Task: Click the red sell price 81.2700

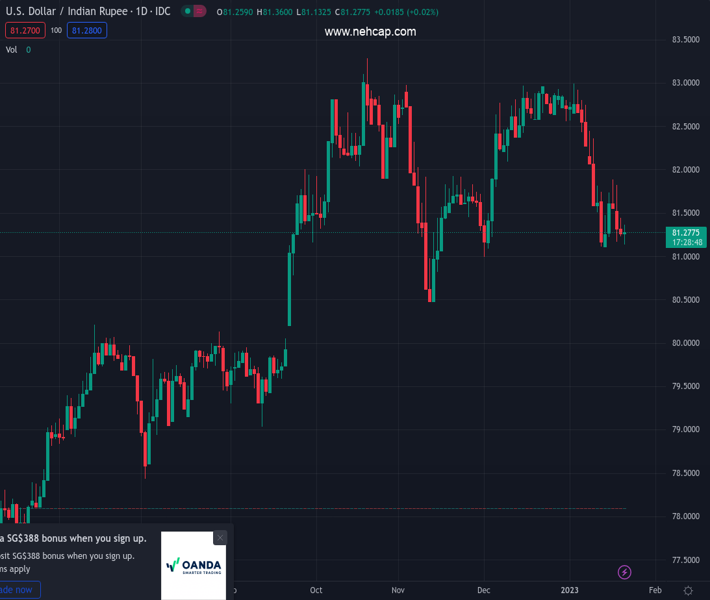Action: [24, 31]
